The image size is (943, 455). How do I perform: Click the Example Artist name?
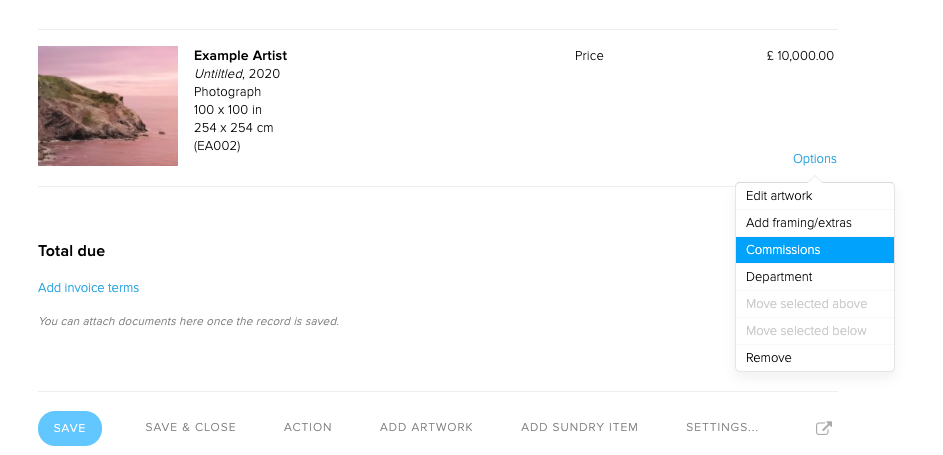241,56
